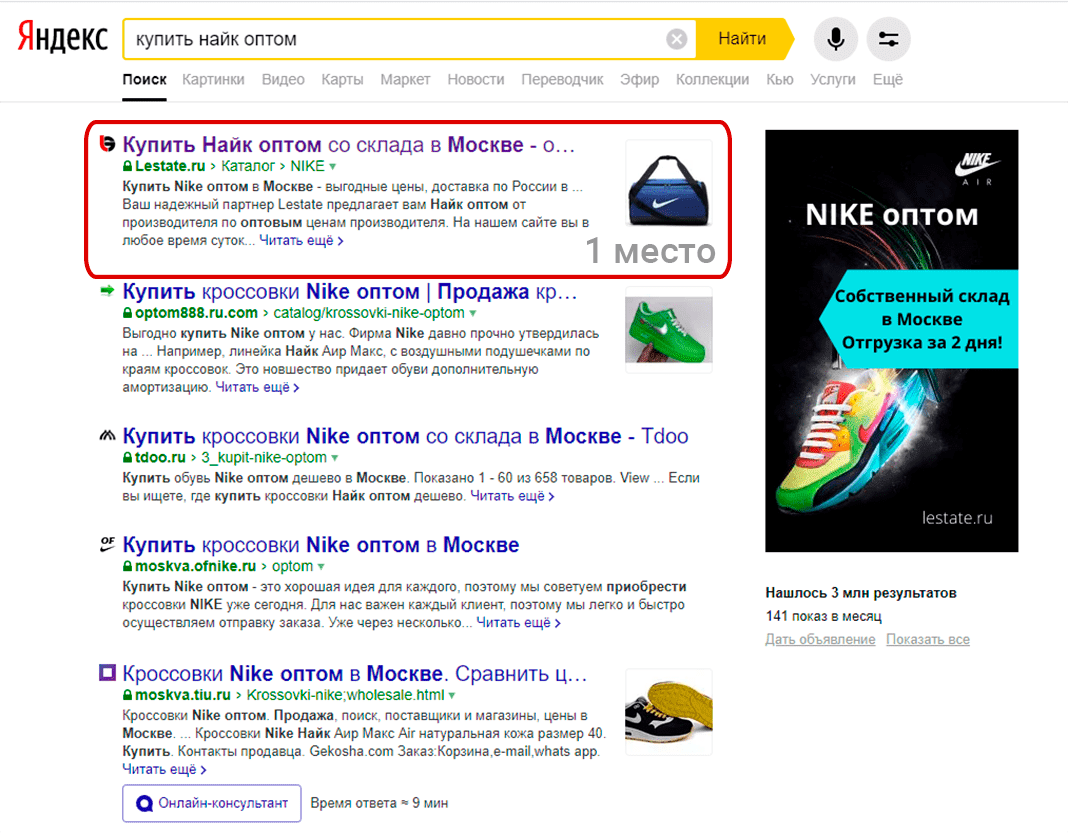Click the Krossovki-nike;wholesale.html path link

[345, 695]
